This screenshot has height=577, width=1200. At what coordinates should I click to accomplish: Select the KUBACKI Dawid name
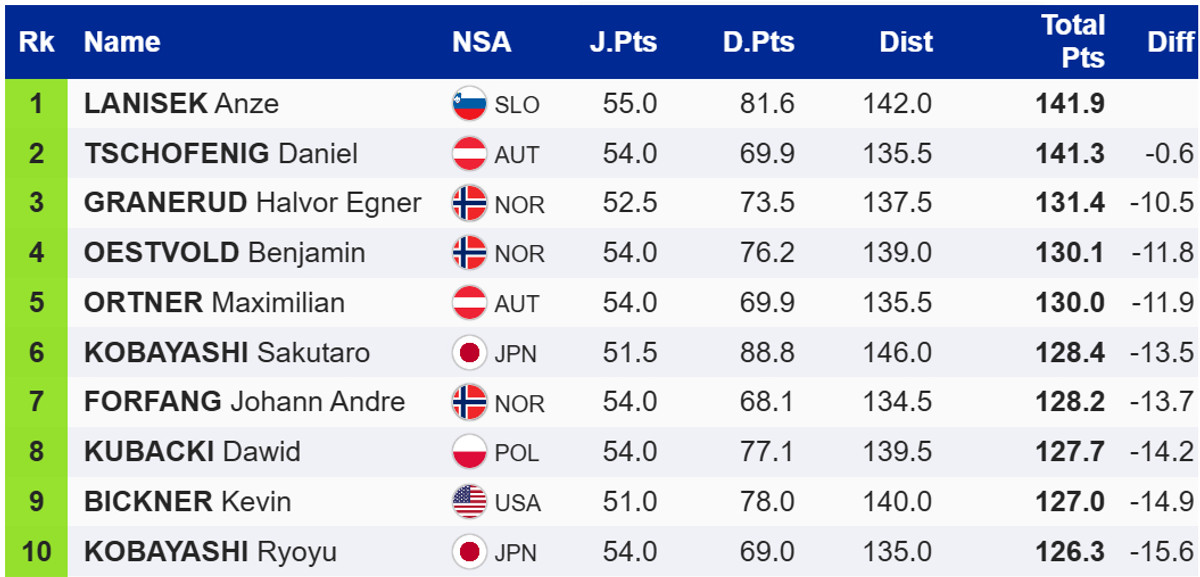point(192,452)
